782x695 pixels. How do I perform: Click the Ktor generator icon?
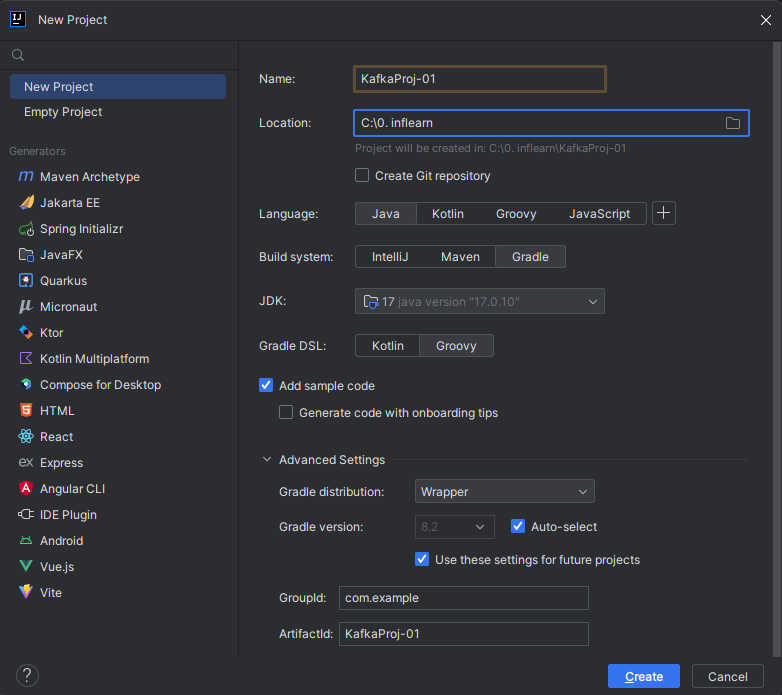26,333
